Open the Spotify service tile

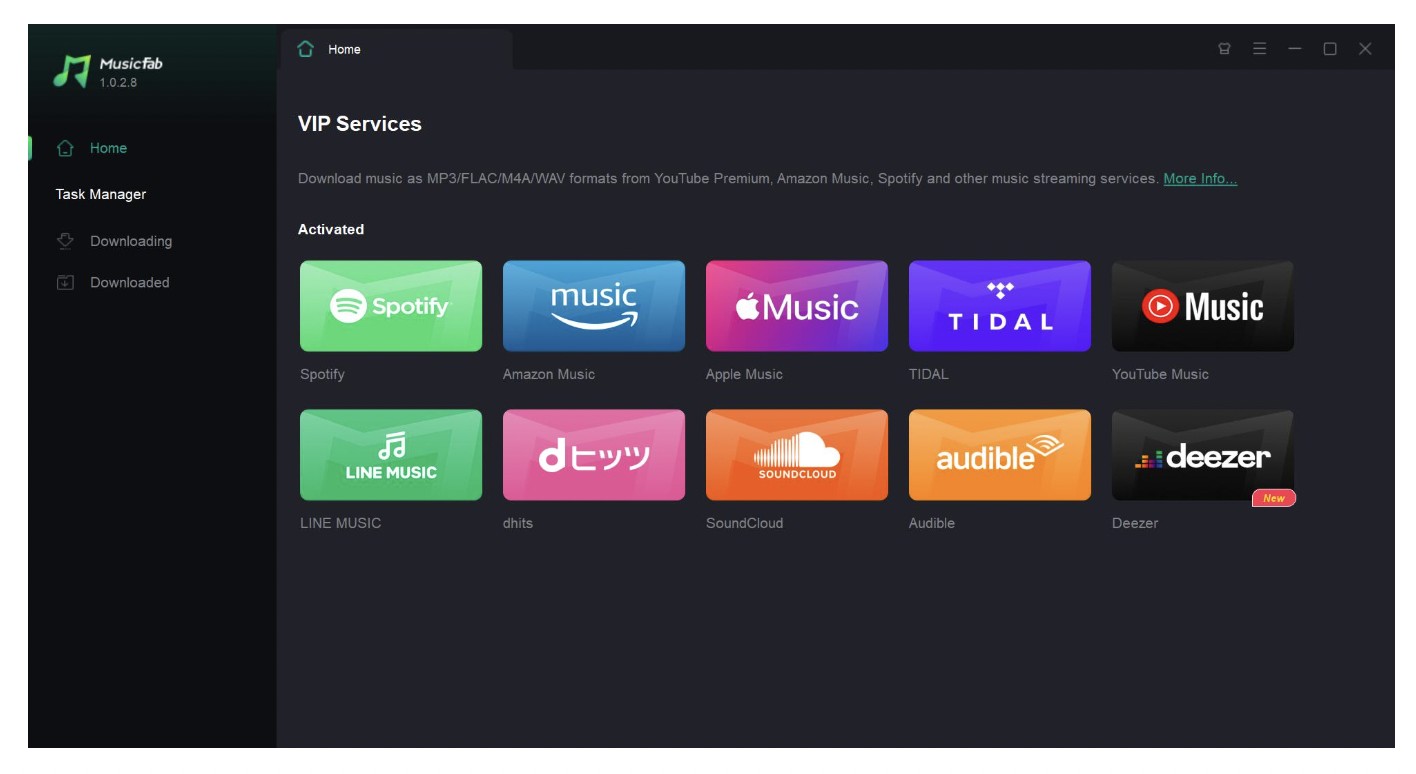click(391, 306)
